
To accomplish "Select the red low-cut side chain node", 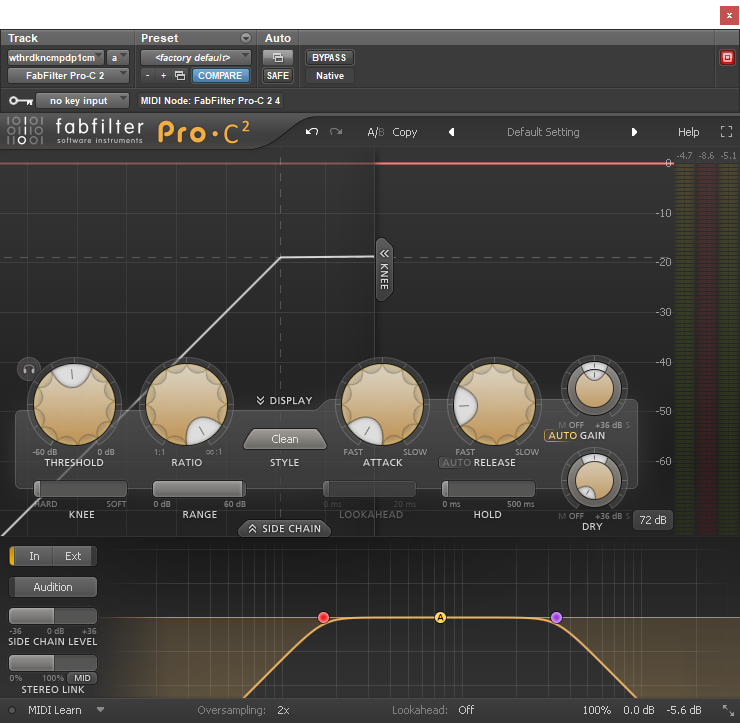I will pos(323,617).
